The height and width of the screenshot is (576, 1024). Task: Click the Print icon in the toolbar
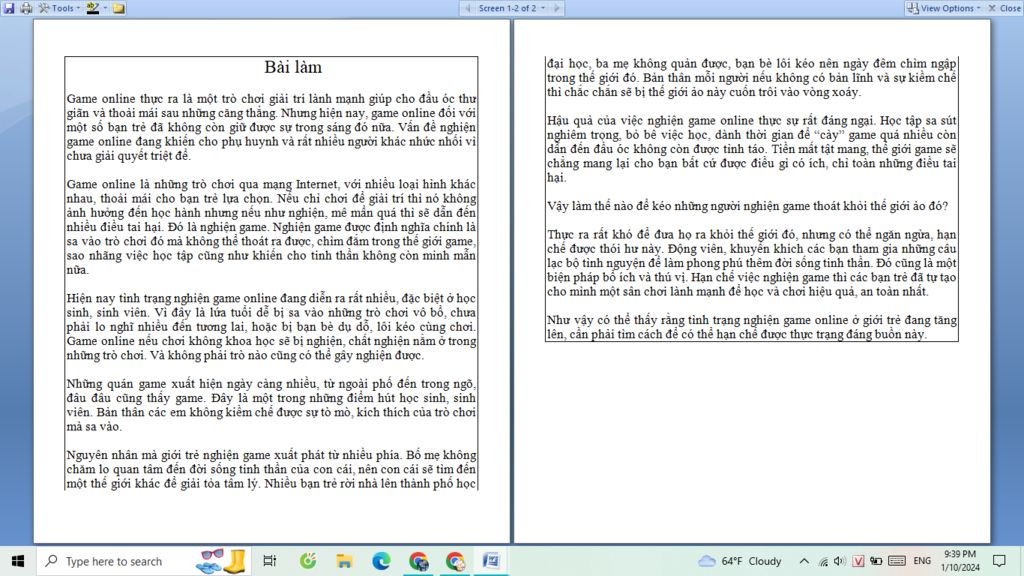click(26, 8)
